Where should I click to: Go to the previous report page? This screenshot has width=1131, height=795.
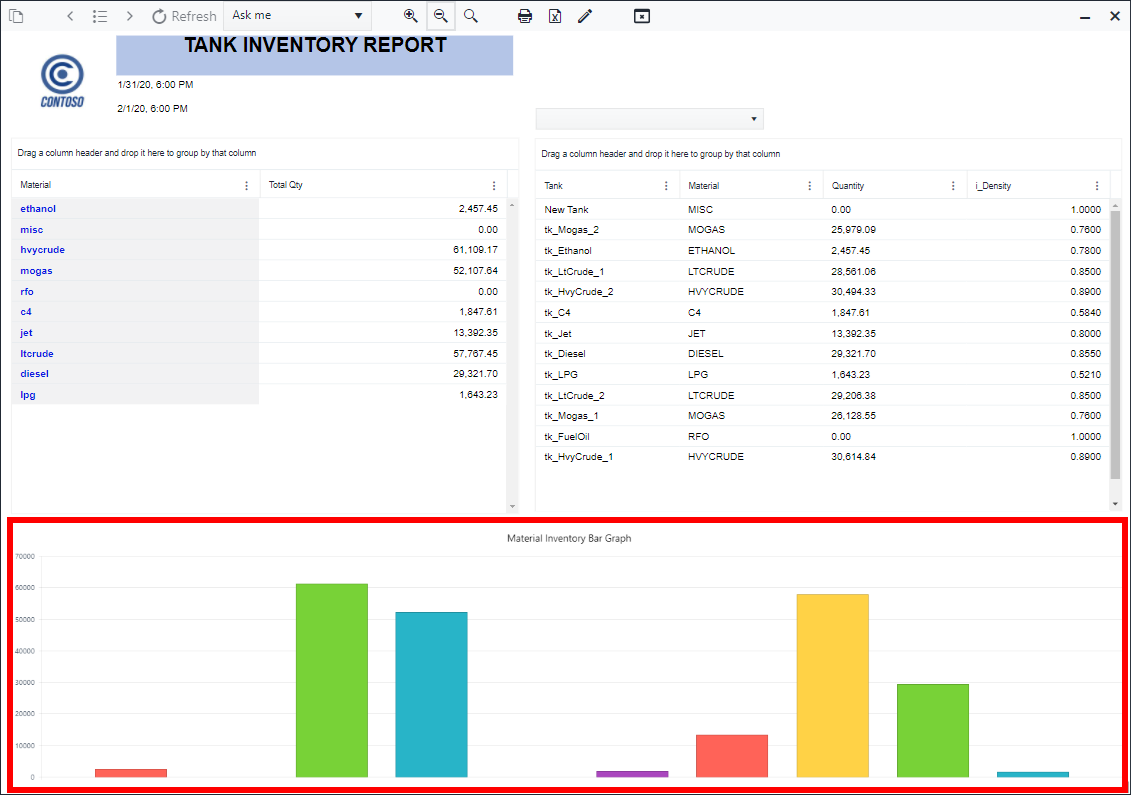pos(70,16)
